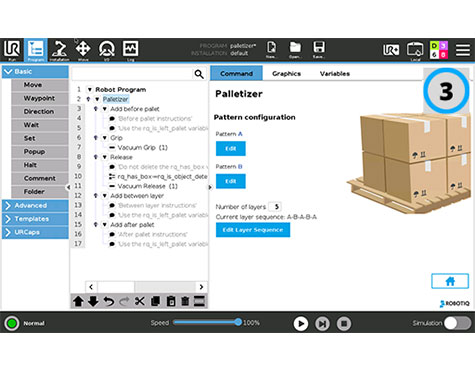Screen dimensions: 475x371
Task: Paste node with clipboard icon
Action: [x=171, y=301]
